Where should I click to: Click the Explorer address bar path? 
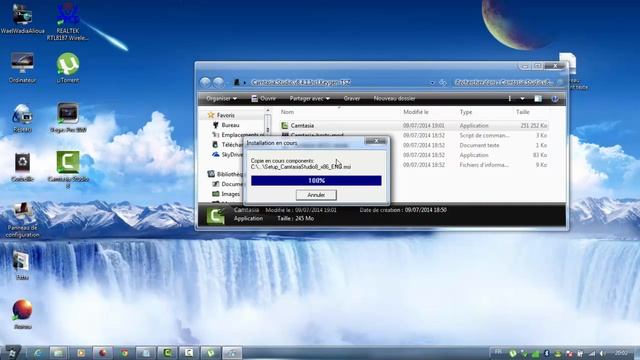pyautogui.click(x=301, y=82)
